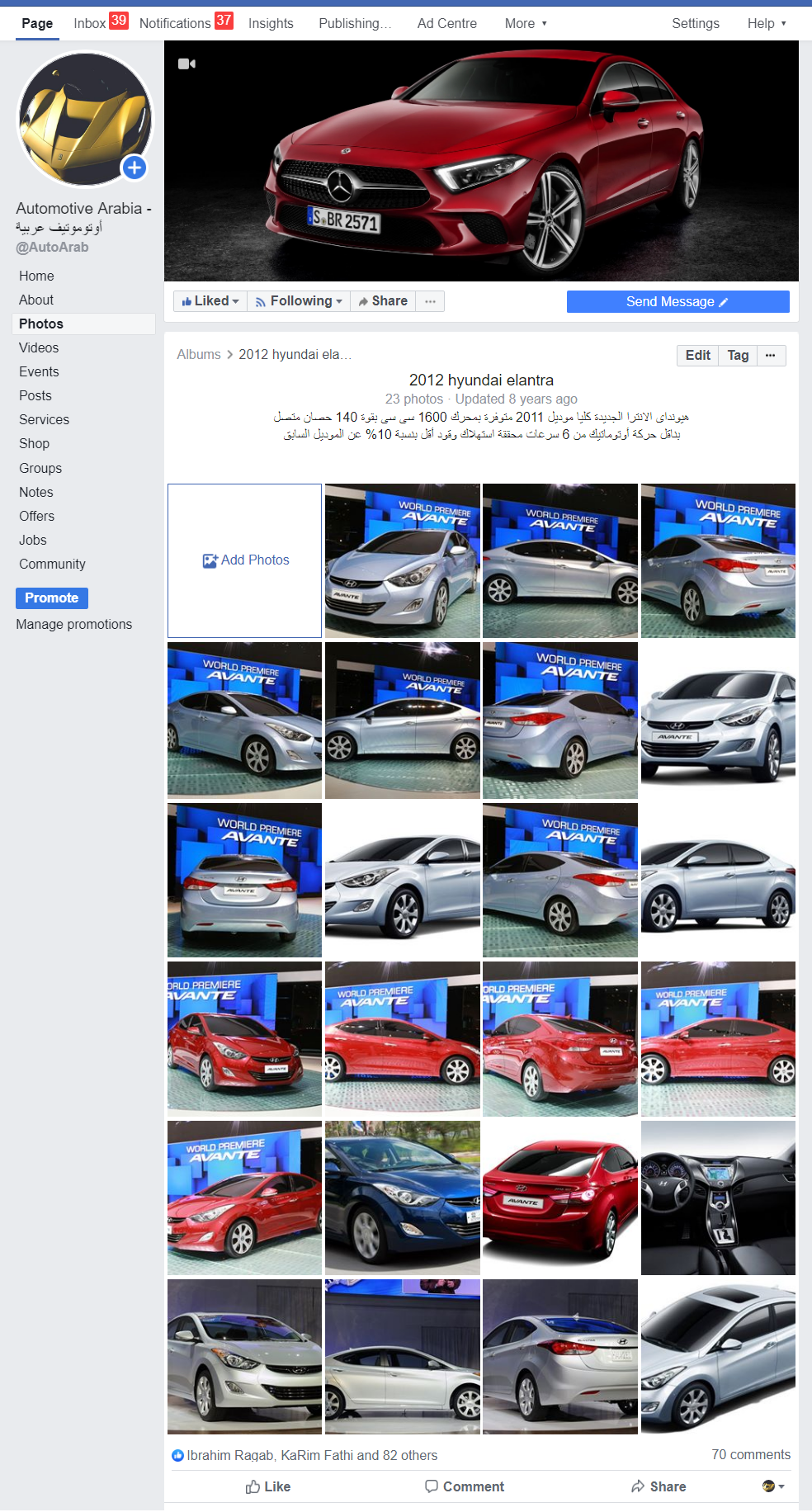
Task: Open Videos in sidebar
Action: (39, 347)
